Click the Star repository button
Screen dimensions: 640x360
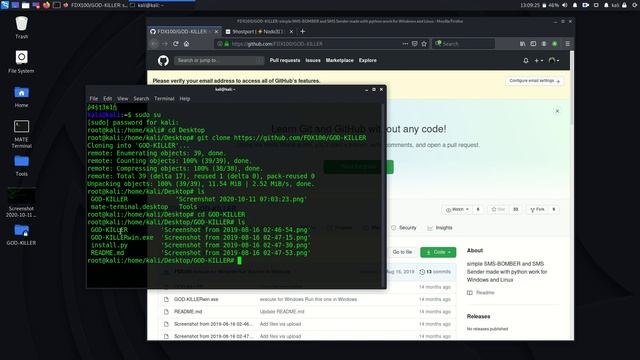tap(498, 209)
